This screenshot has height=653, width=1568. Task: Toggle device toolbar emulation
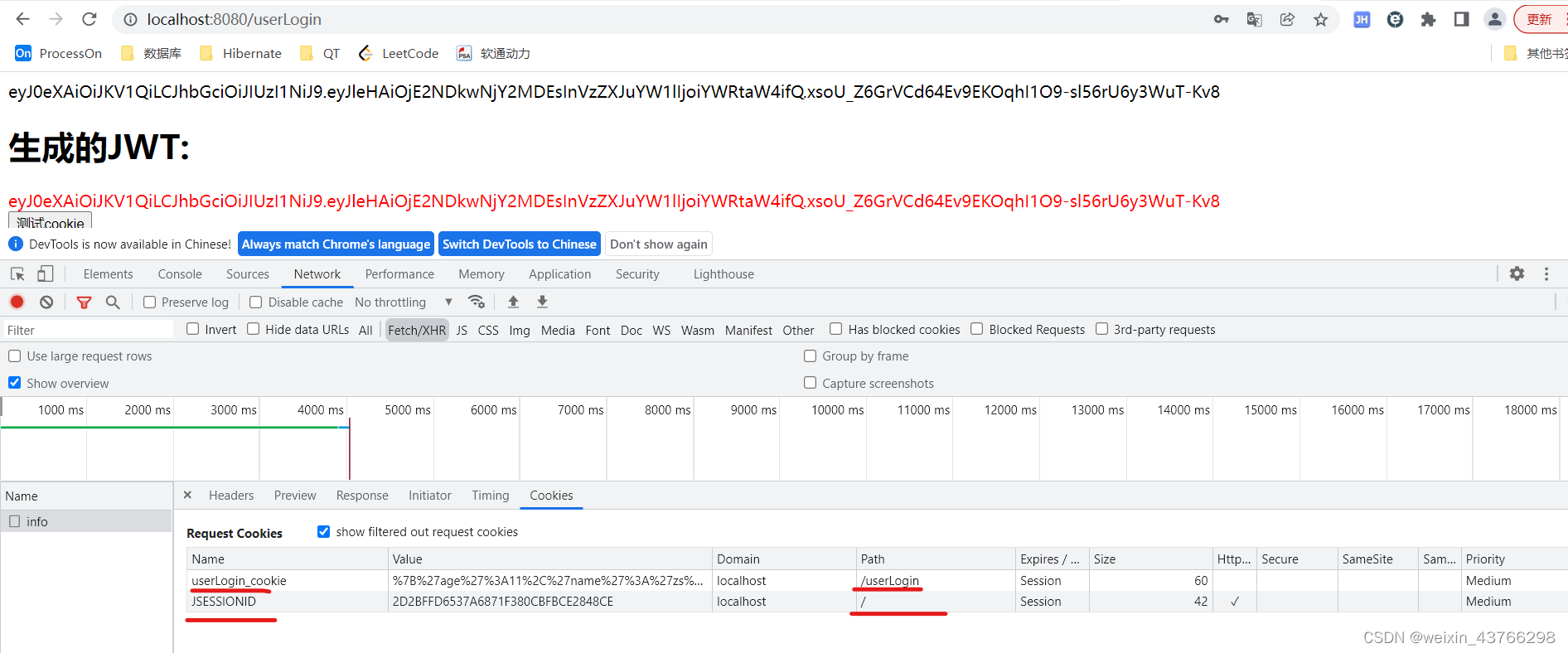pyautogui.click(x=46, y=274)
